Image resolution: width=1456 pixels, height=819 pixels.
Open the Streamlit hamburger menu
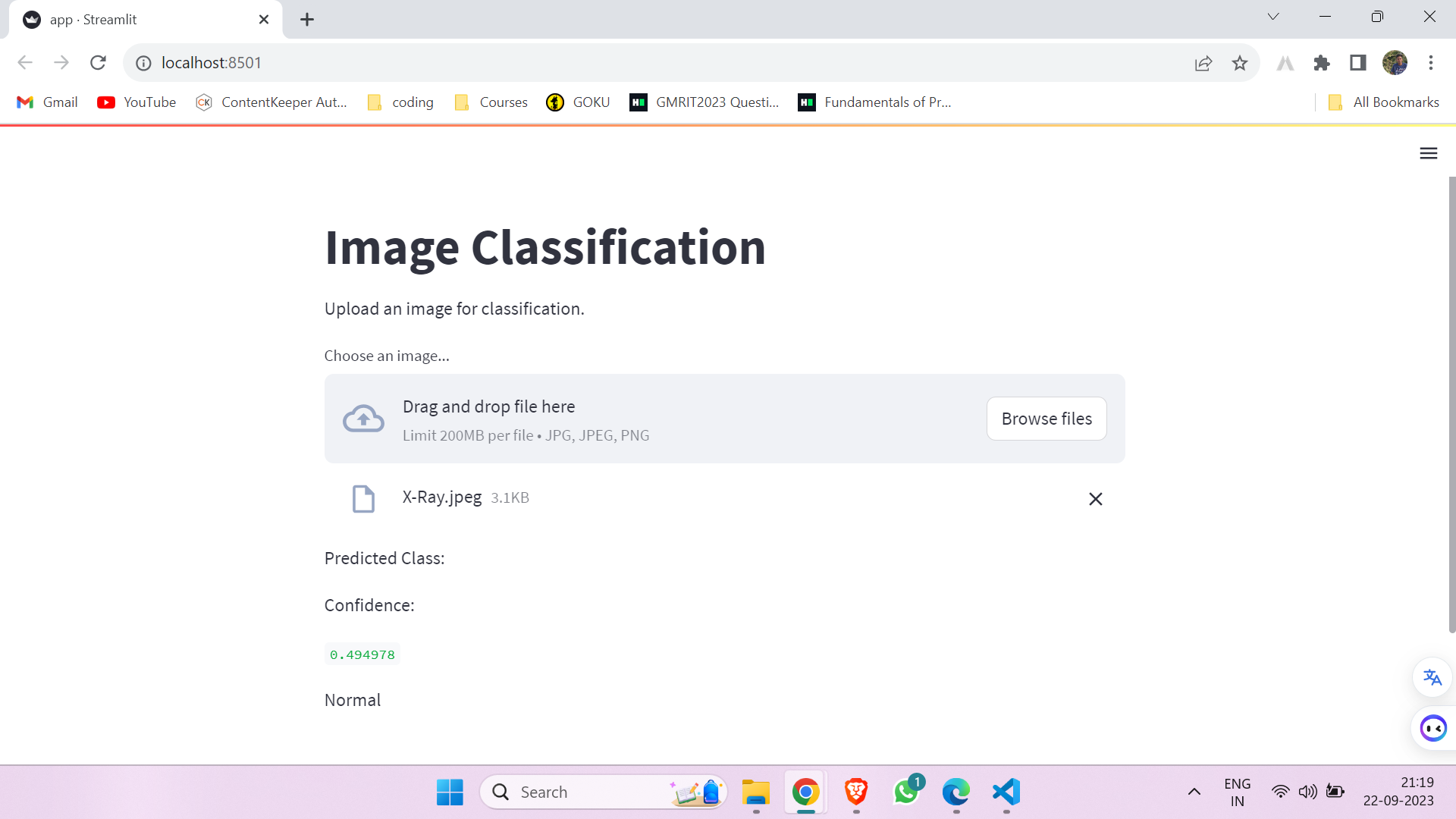(1428, 153)
